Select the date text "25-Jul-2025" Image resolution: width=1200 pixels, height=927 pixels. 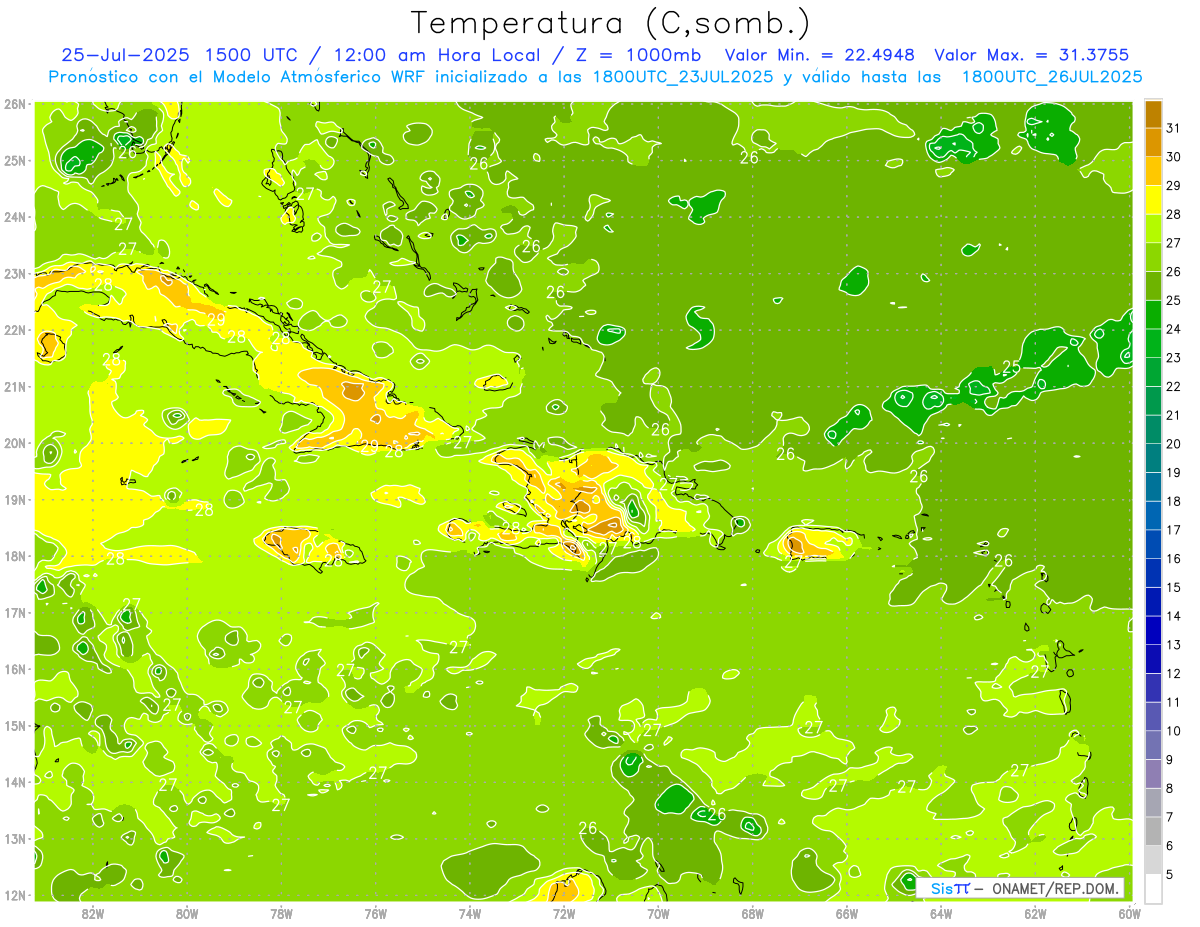pos(126,55)
